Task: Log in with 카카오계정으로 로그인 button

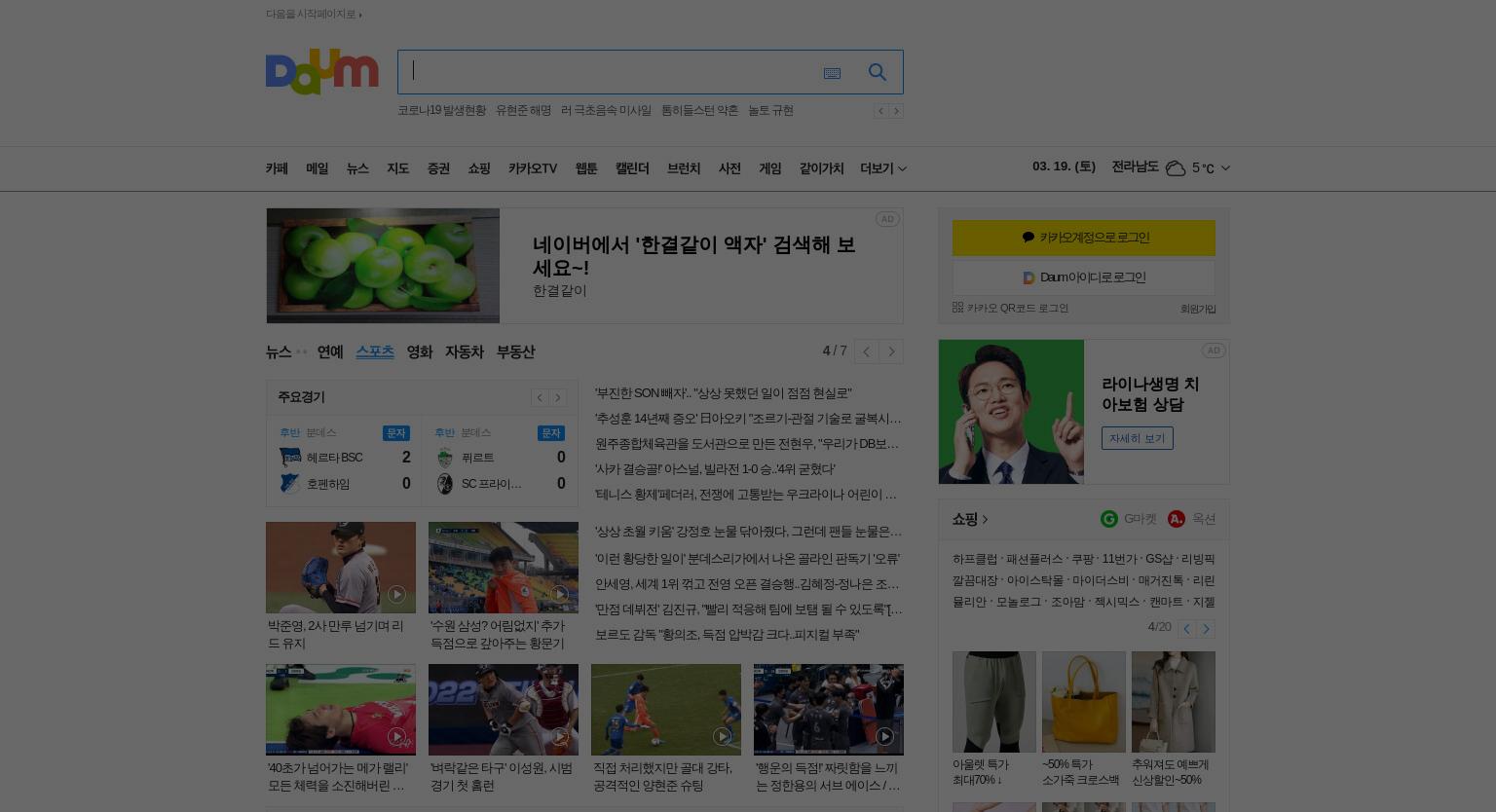Action: click(1084, 238)
